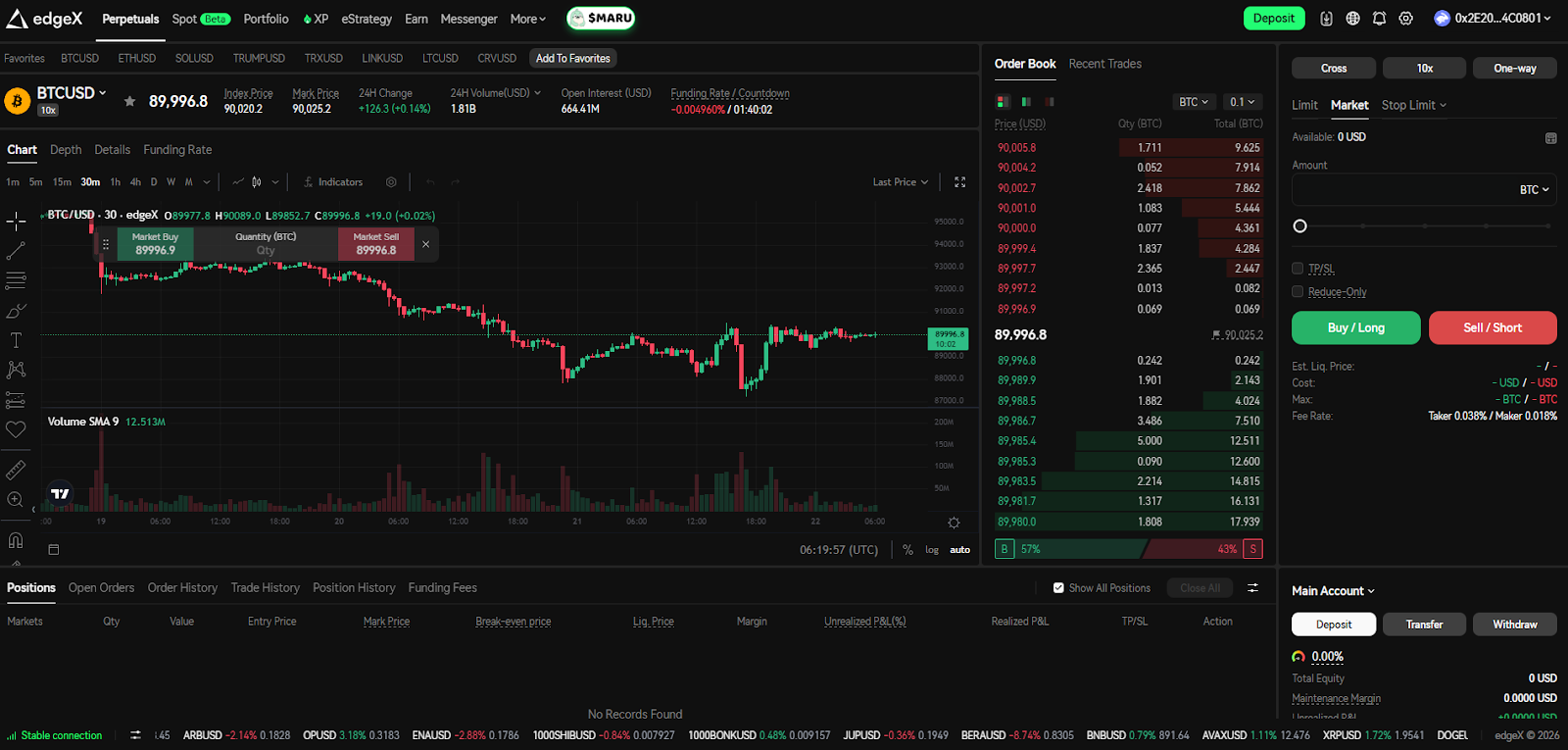Image resolution: width=1568 pixels, height=750 pixels.
Task: Click the Sell / Short button
Action: [x=1493, y=327]
